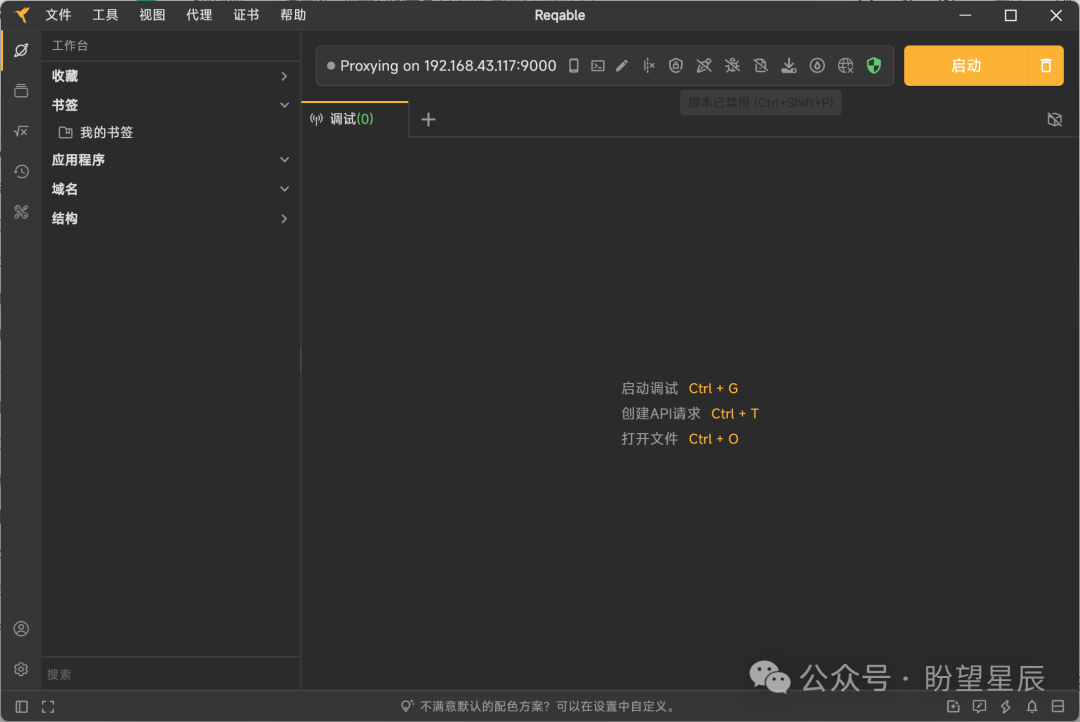Image resolution: width=1080 pixels, height=722 pixels.
Task: Open the collections stack icon in sidebar
Action: 21,90
